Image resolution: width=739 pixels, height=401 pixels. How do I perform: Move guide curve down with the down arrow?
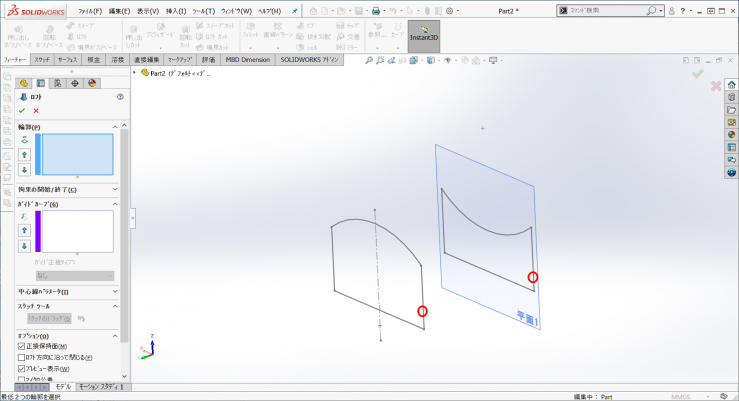click(x=24, y=245)
